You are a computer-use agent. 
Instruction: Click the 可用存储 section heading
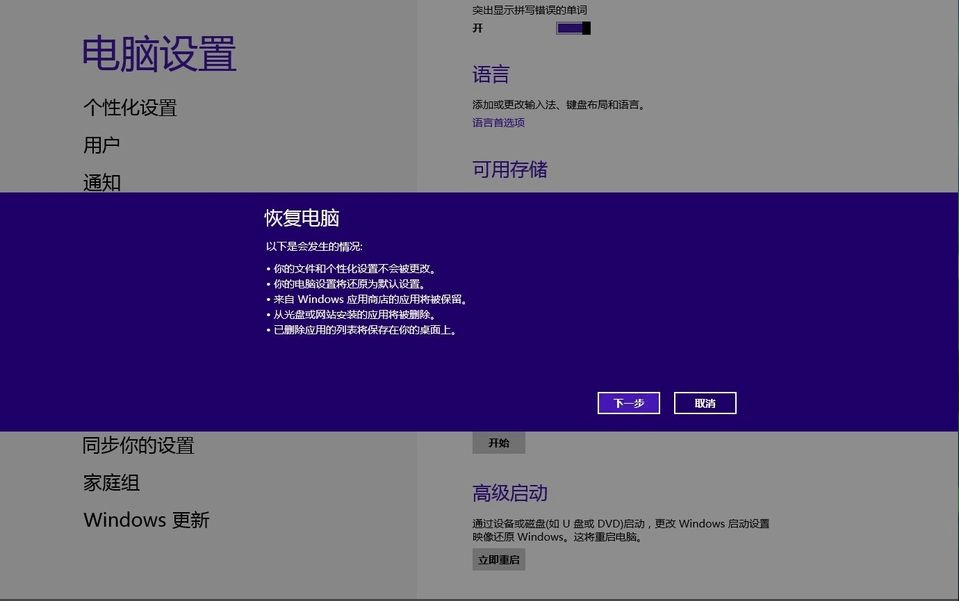[510, 170]
